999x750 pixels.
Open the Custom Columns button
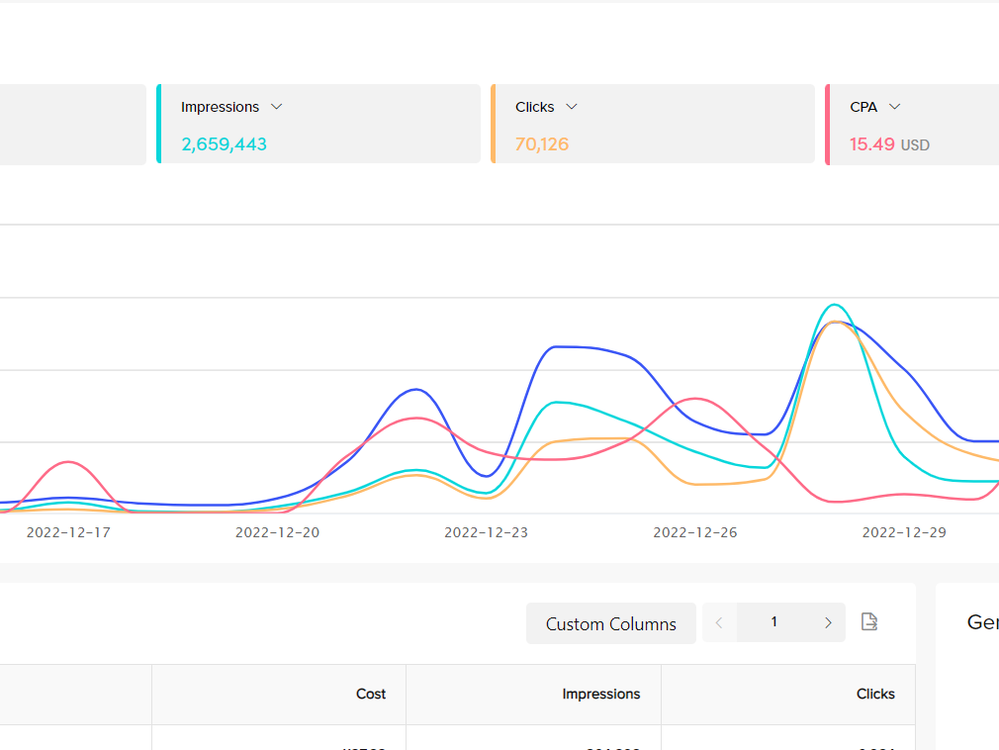pyautogui.click(x=611, y=623)
